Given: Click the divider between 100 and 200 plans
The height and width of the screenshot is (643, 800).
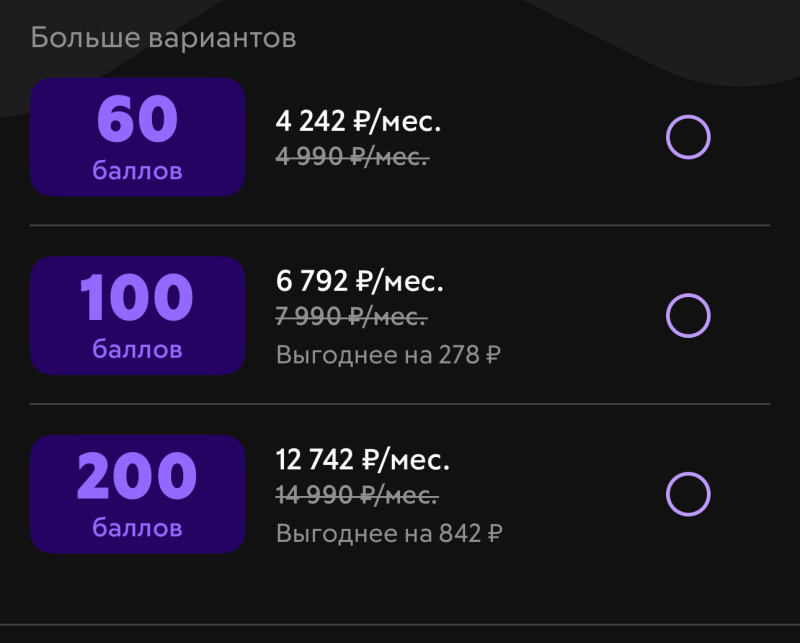Looking at the screenshot, I should click(x=400, y=404).
